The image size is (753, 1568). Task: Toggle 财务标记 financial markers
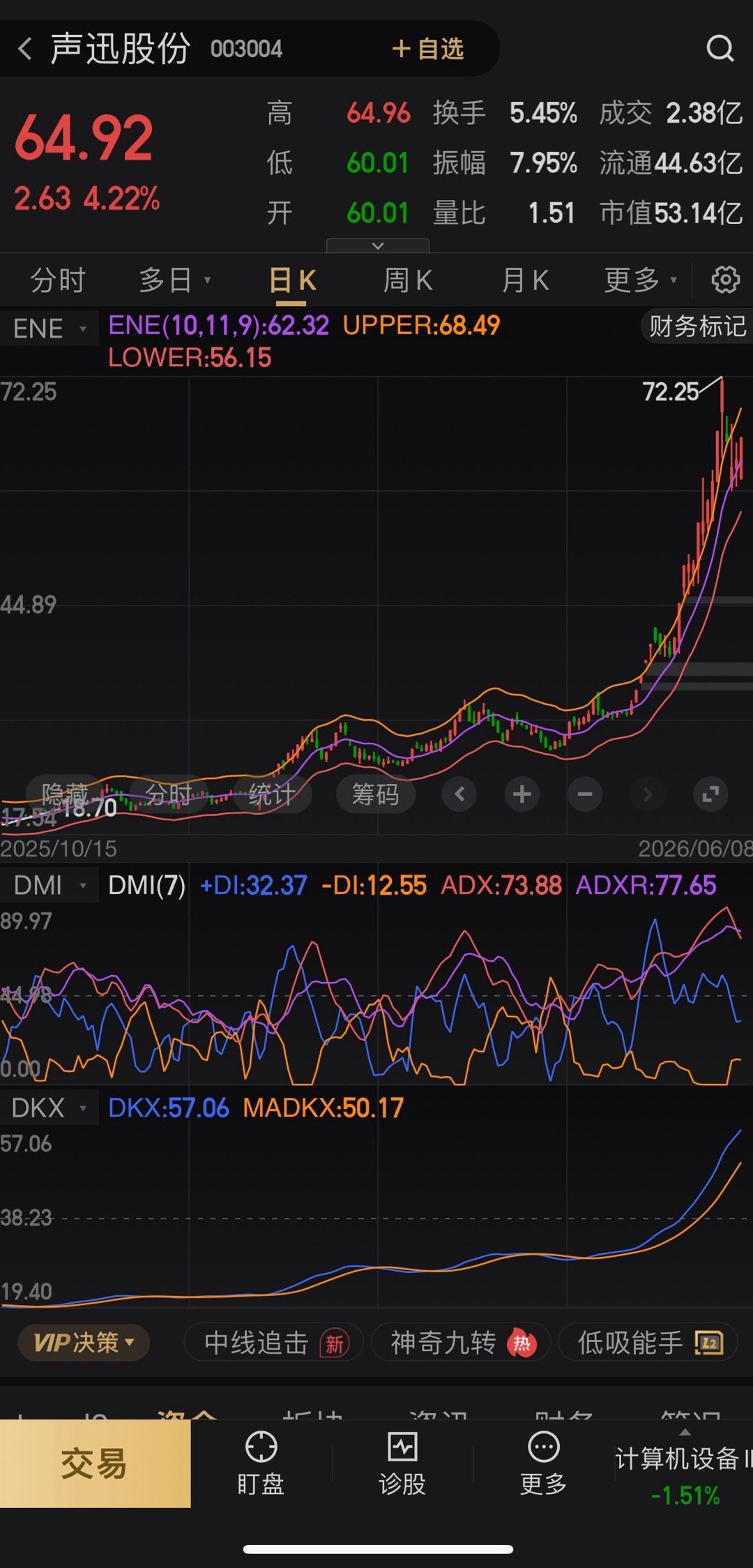(x=697, y=326)
